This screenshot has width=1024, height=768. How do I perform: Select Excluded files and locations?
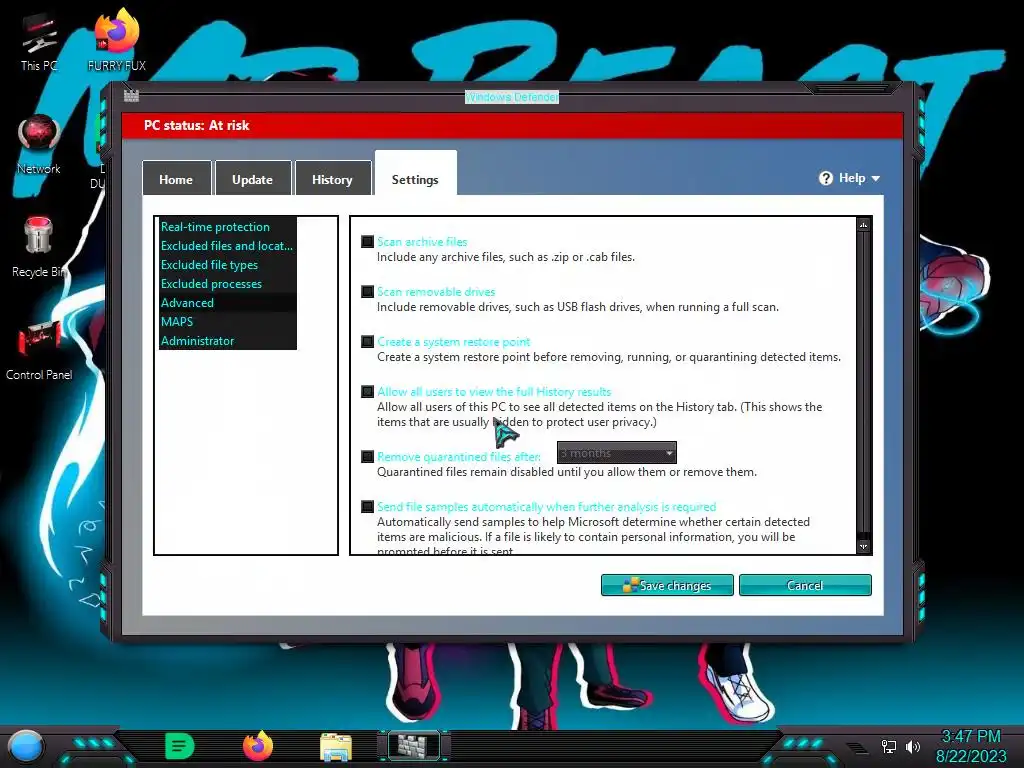[x=228, y=246]
